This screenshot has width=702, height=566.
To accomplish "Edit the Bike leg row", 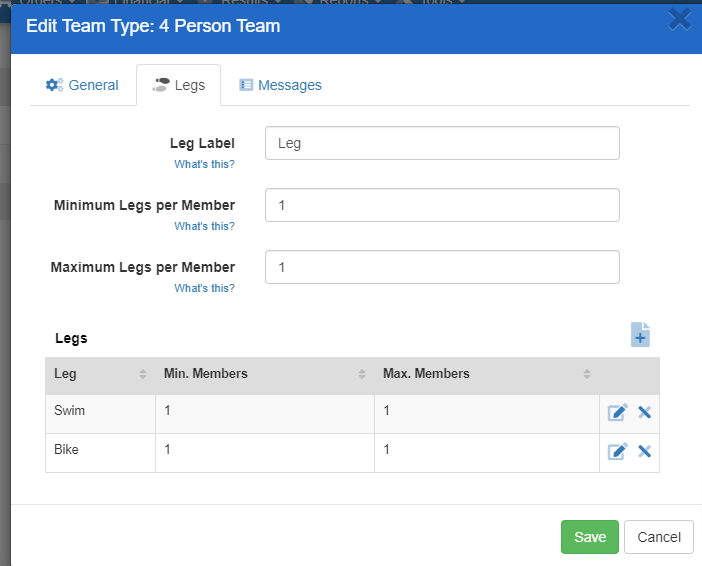I will [617, 451].
